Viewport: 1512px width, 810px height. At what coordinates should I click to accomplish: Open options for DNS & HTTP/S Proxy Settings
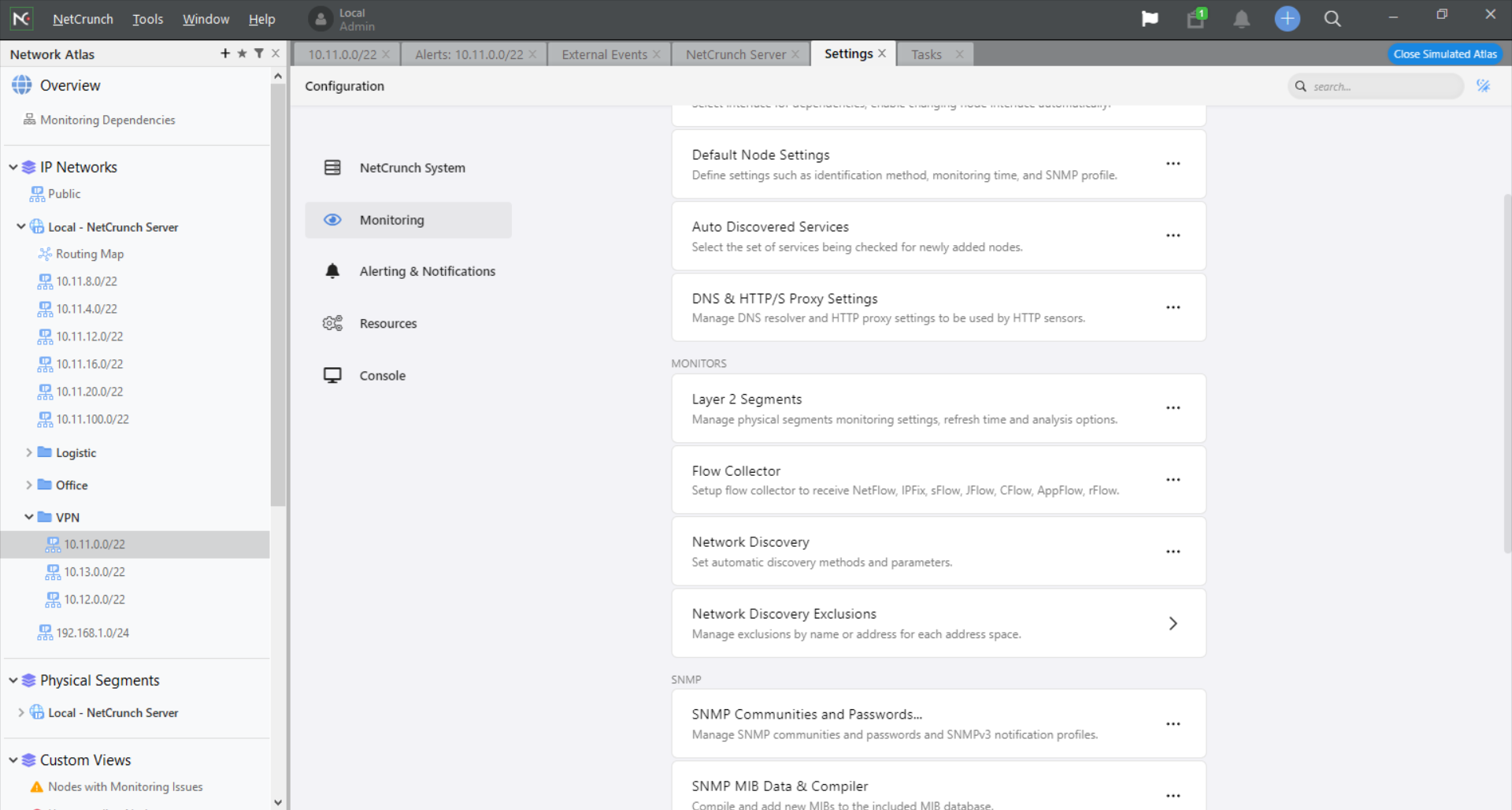click(x=1173, y=307)
